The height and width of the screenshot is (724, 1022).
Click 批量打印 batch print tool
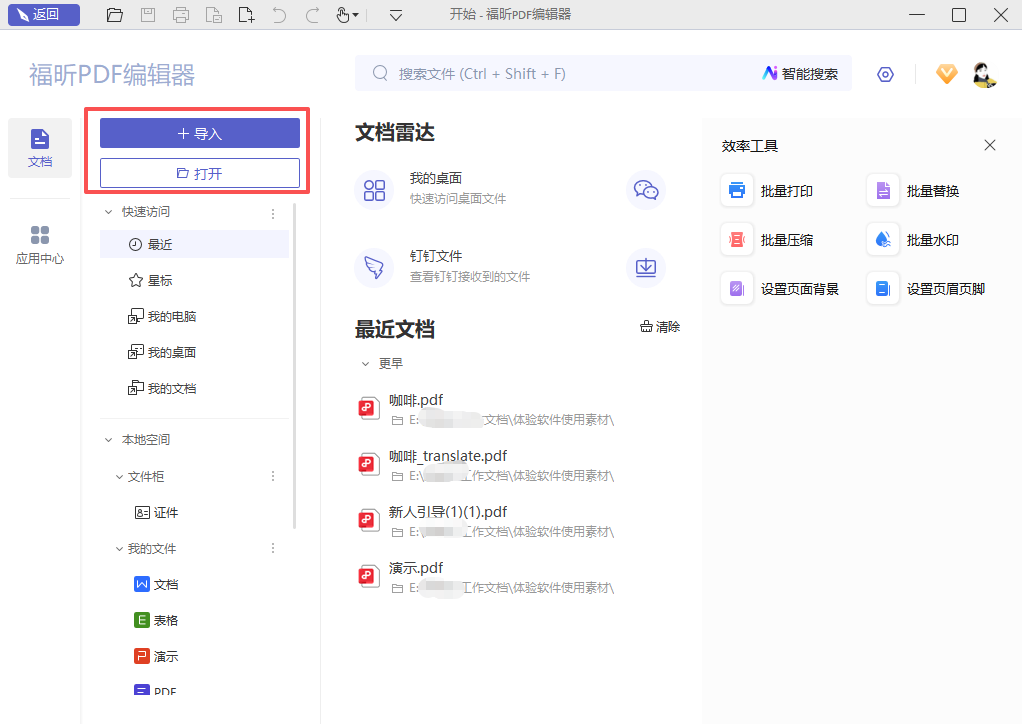click(x=767, y=191)
